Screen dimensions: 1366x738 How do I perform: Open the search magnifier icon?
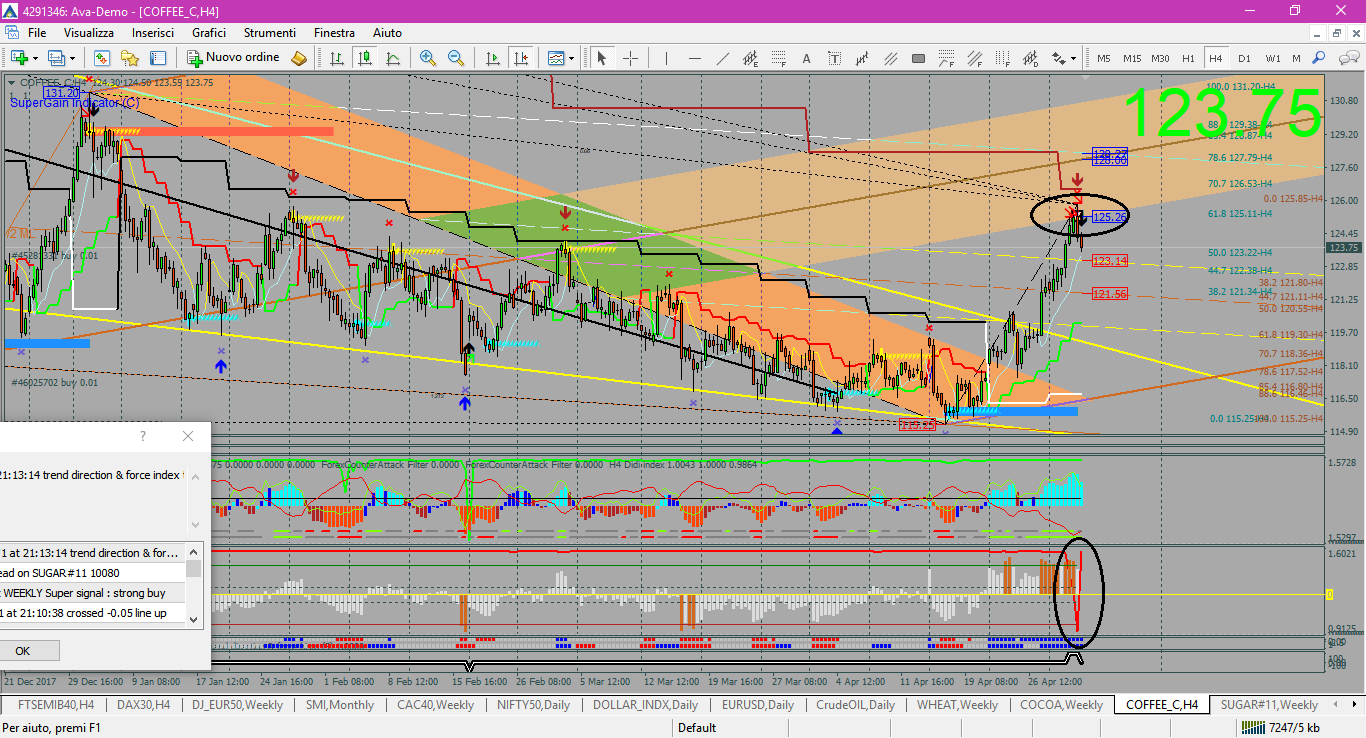point(1318,58)
